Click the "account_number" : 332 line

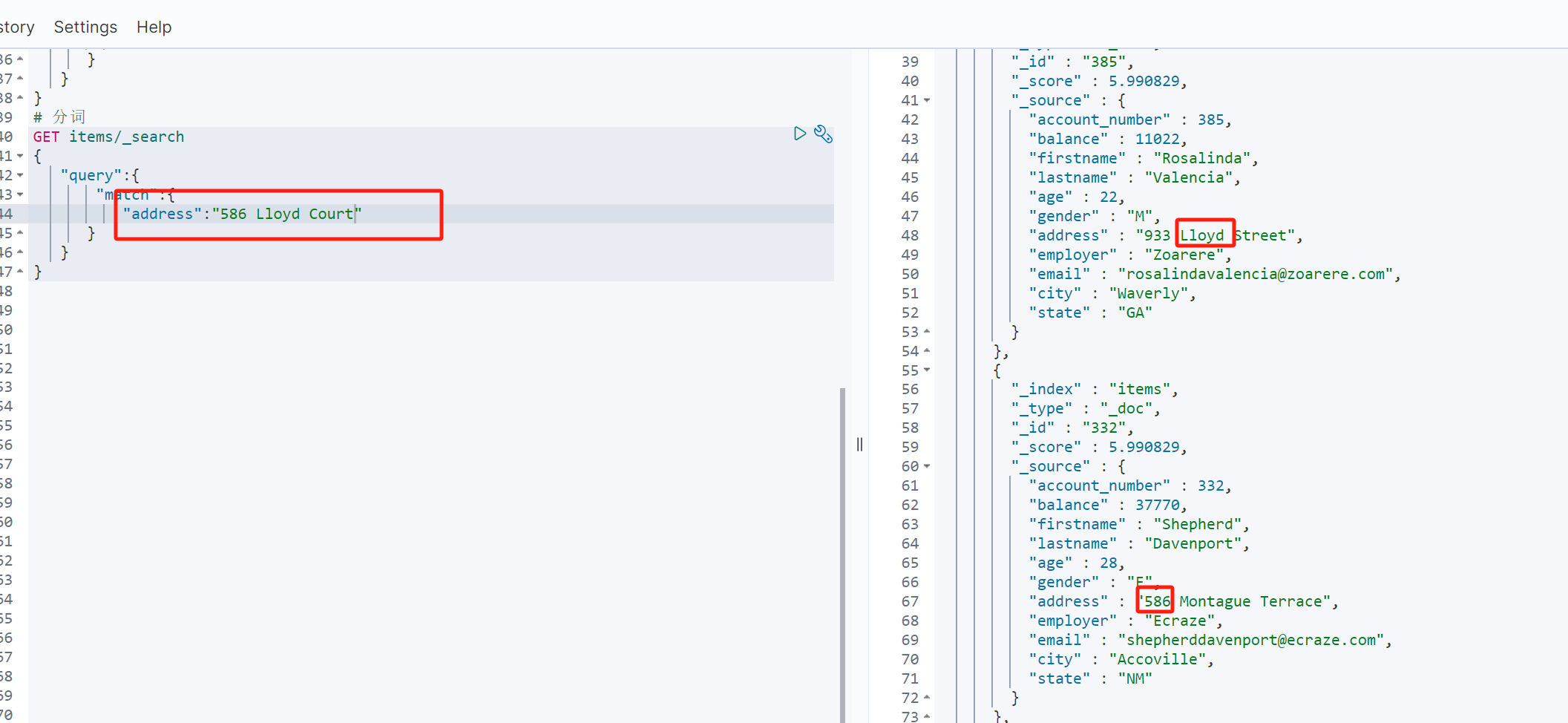(x=1130, y=485)
